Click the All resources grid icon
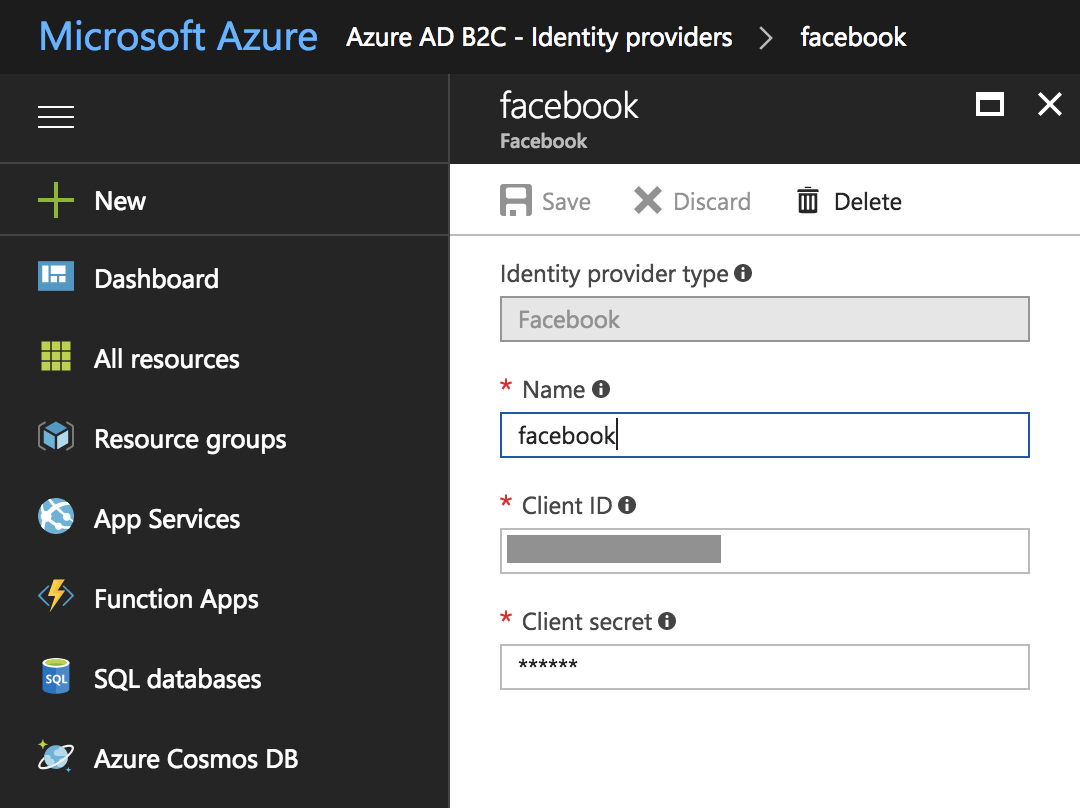1080x808 pixels. (x=56, y=356)
